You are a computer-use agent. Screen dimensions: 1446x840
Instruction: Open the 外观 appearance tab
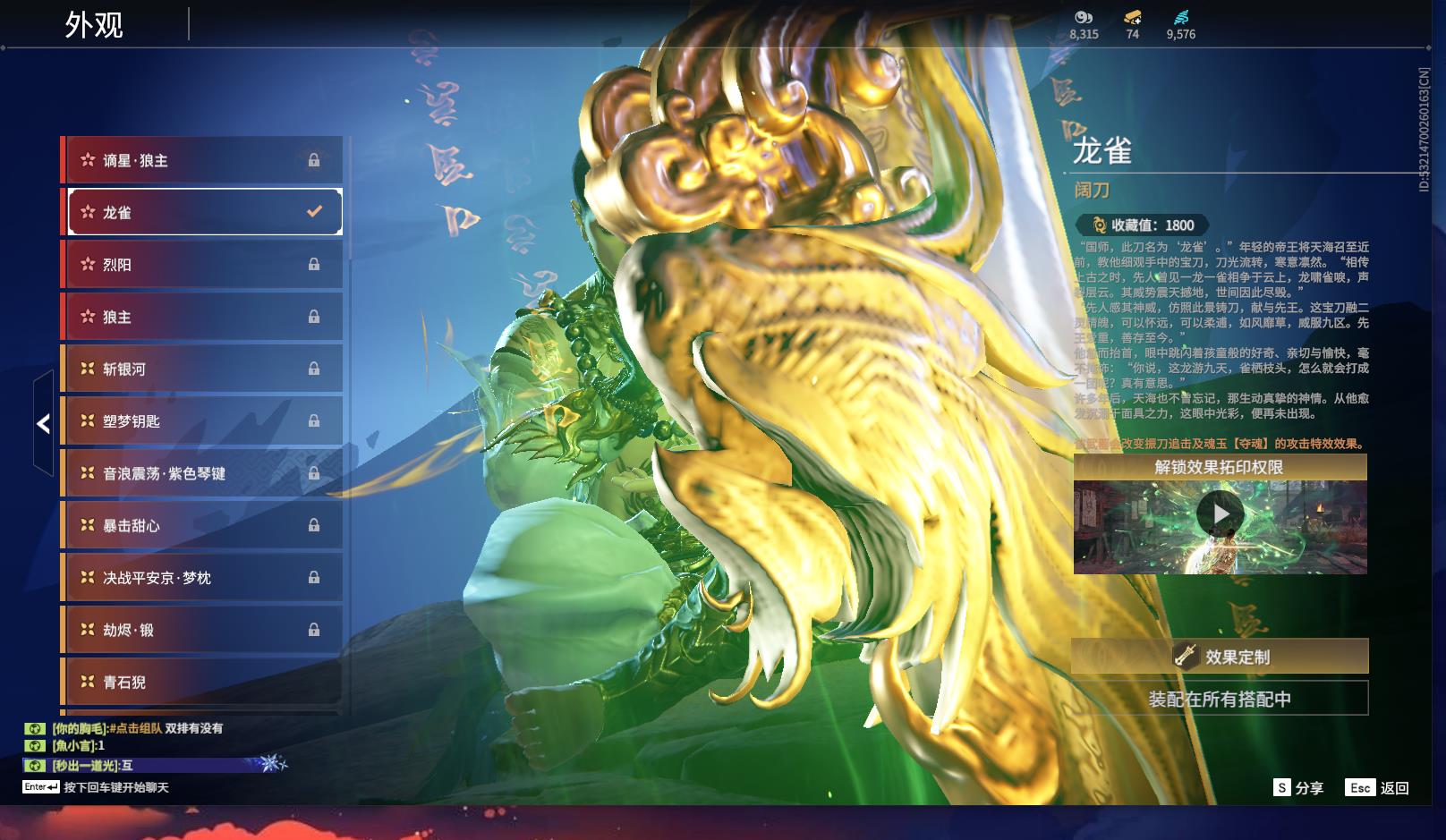94,25
